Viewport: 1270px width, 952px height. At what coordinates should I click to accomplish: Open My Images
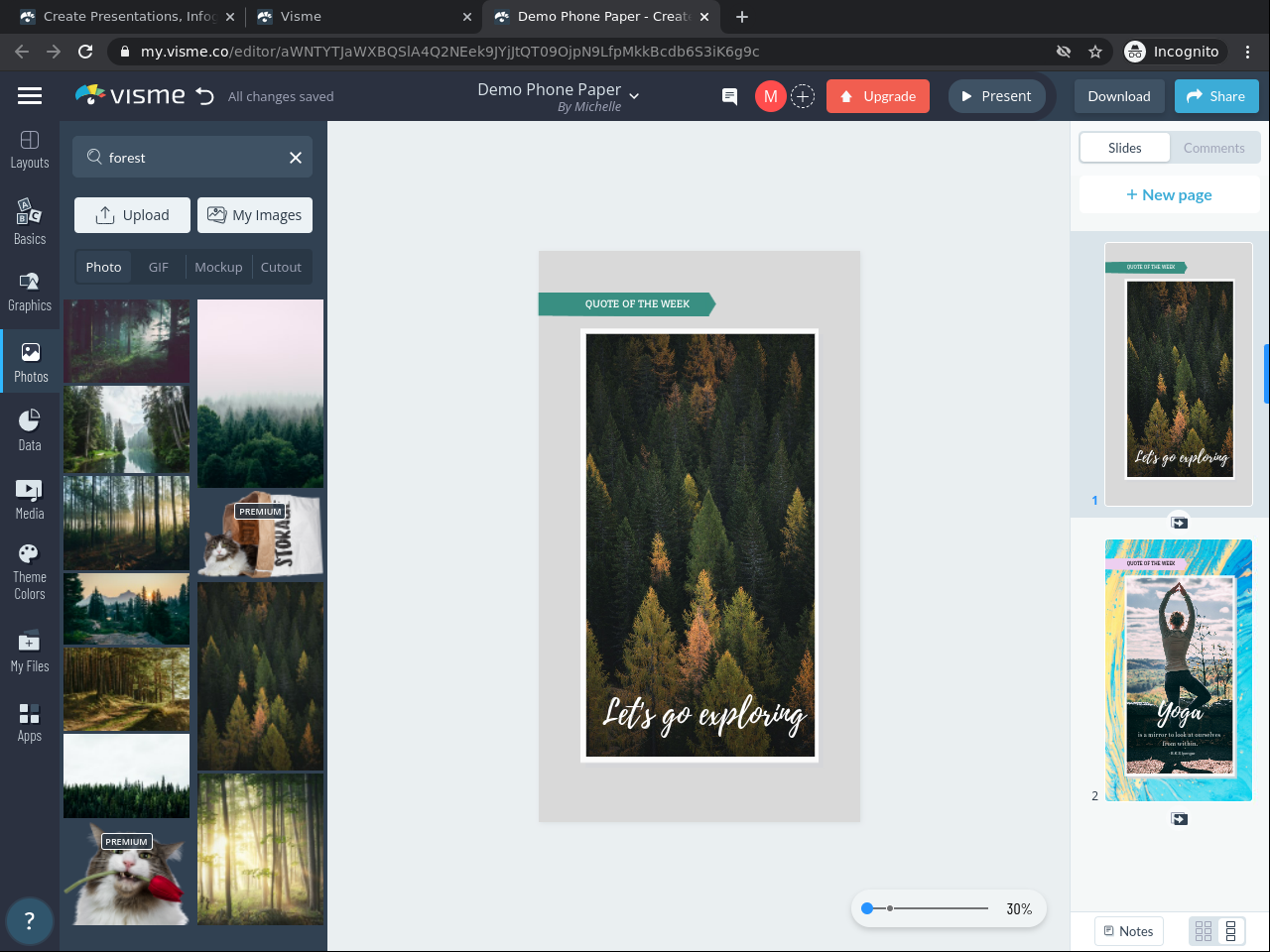255,215
